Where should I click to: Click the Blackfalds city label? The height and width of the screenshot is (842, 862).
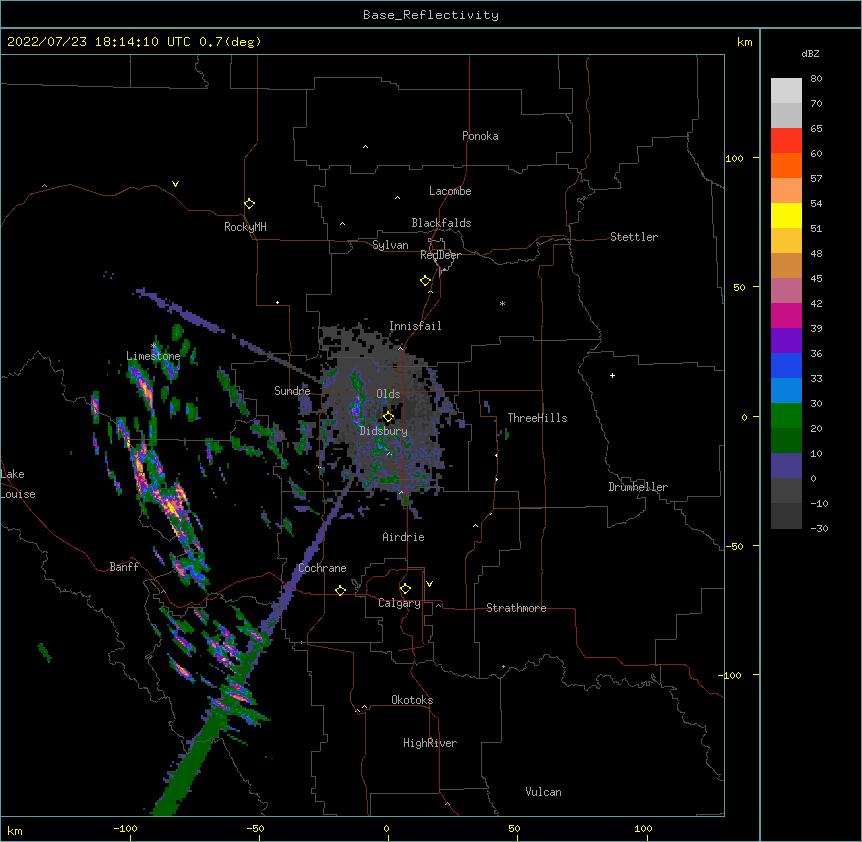click(441, 223)
